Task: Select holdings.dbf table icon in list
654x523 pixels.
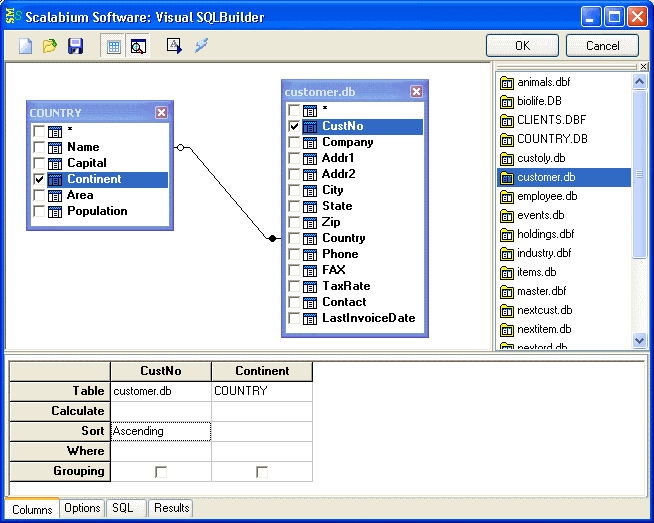Action: pos(507,234)
